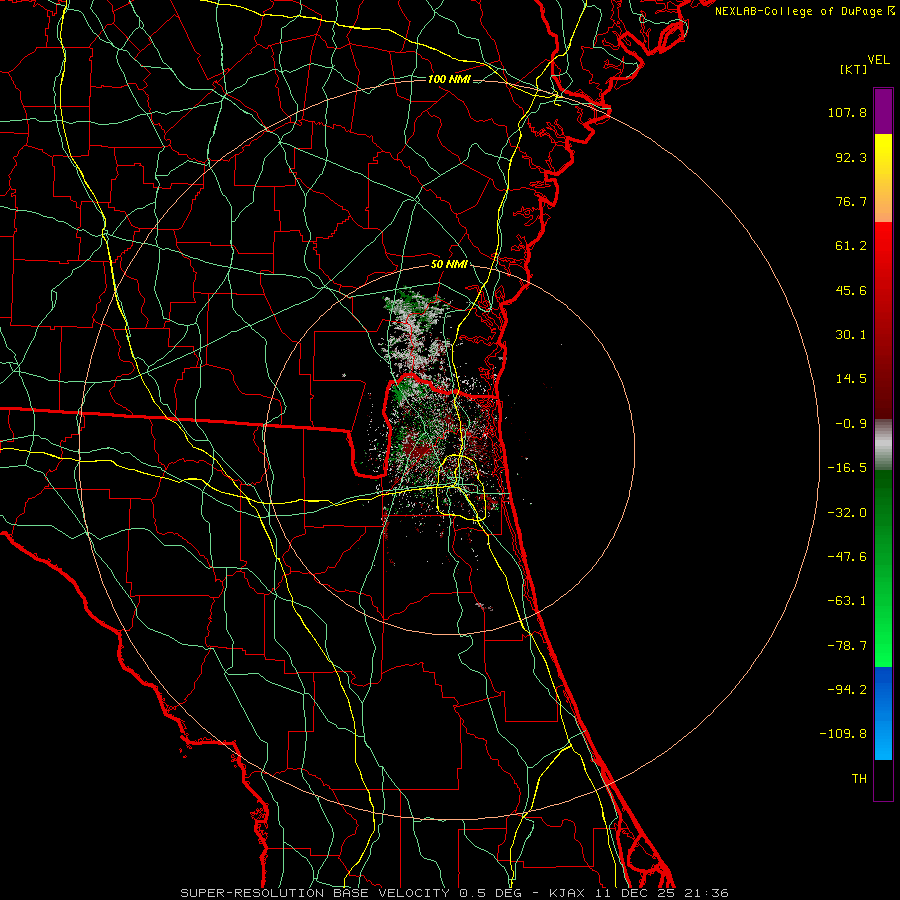Click the 76.7 velocity scale value
Image resolution: width=900 pixels, height=900 pixels.
tap(851, 201)
